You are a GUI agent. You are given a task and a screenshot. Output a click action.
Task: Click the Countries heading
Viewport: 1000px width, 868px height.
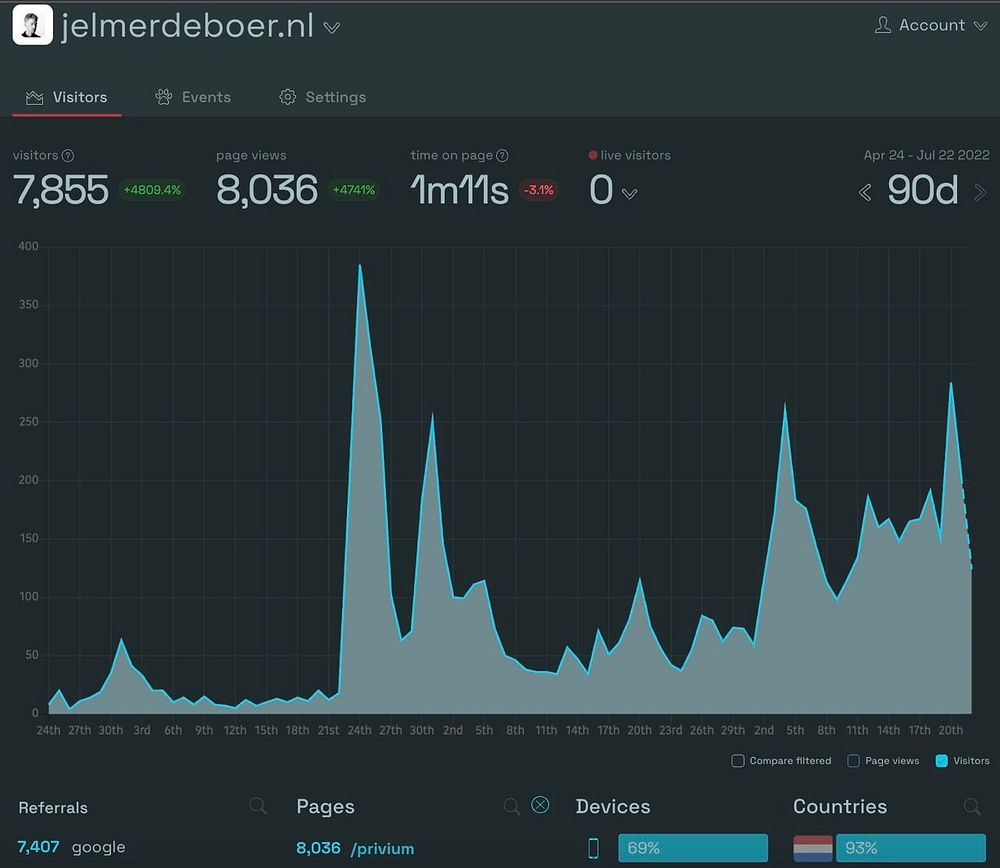click(840, 806)
